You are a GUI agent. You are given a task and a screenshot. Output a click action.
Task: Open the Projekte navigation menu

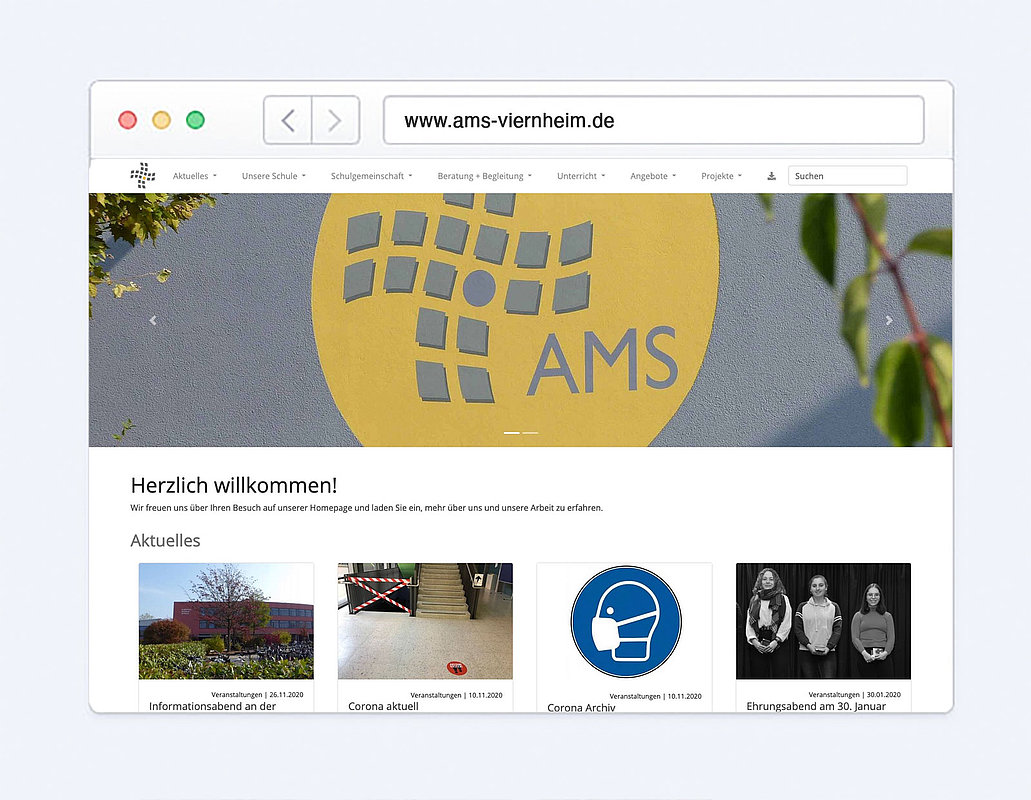(x=721, y=176)
